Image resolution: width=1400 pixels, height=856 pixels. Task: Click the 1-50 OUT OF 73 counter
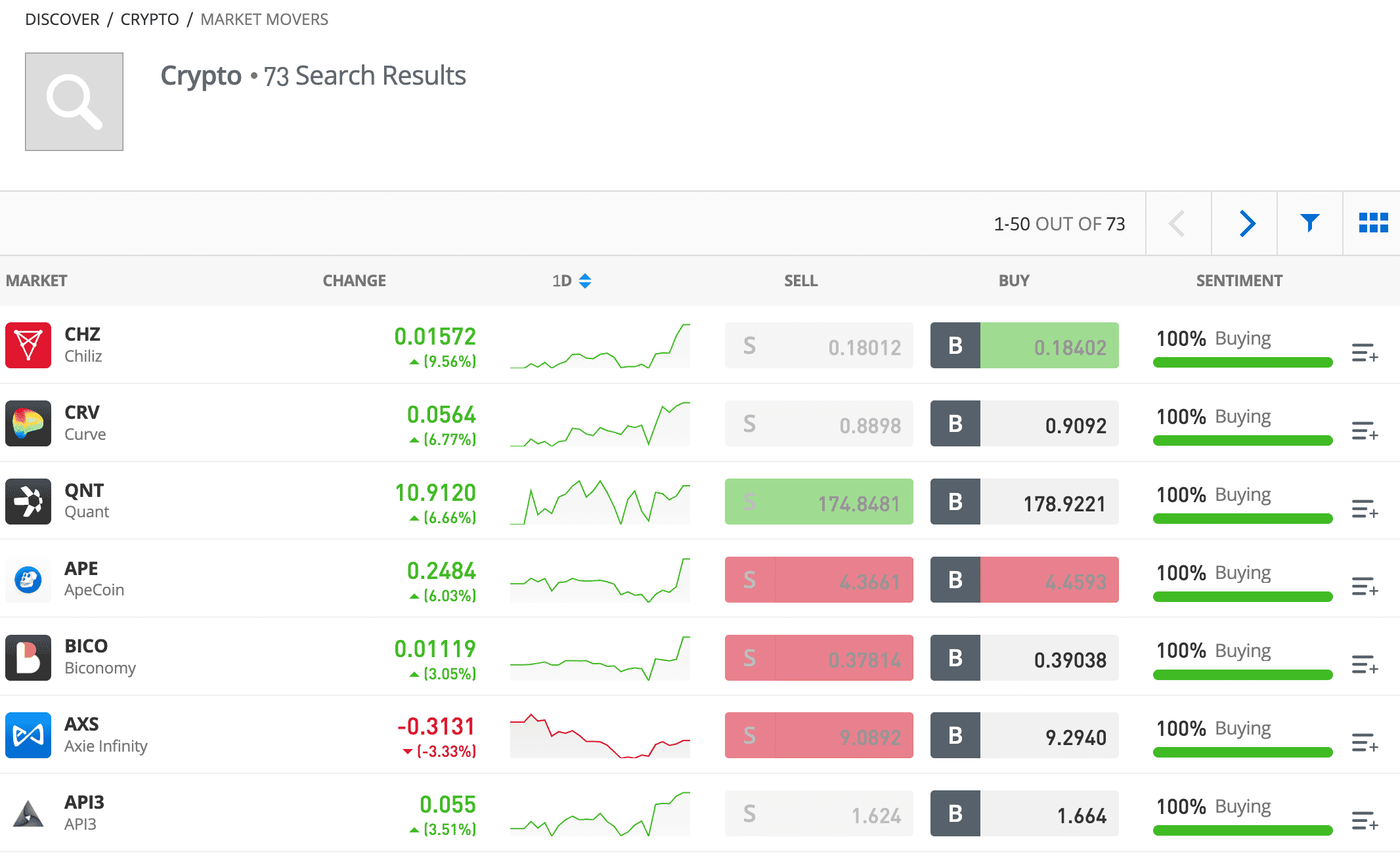1059,224
